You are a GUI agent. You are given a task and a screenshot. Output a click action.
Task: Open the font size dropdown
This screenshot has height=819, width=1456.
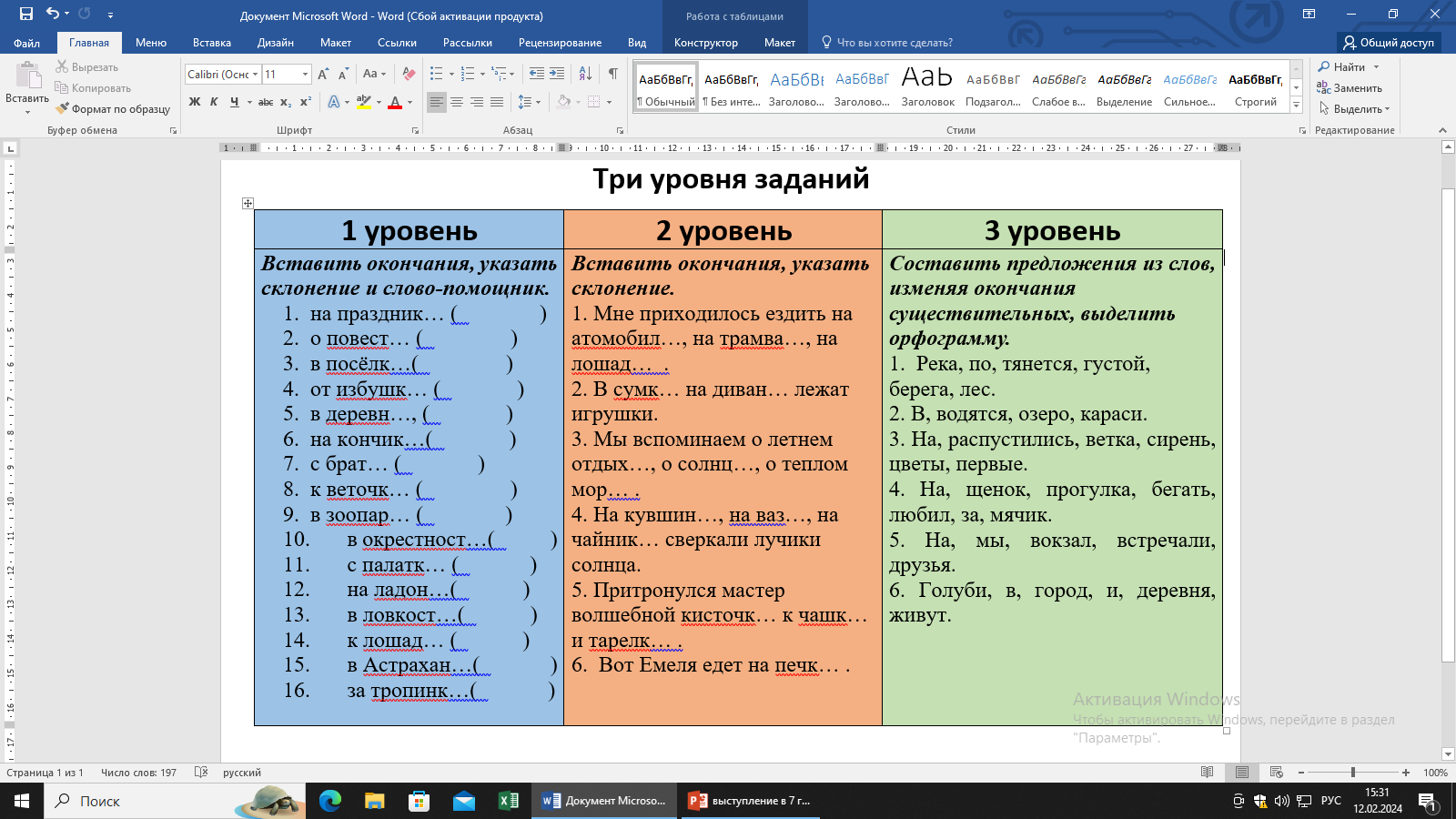(305, 75)
